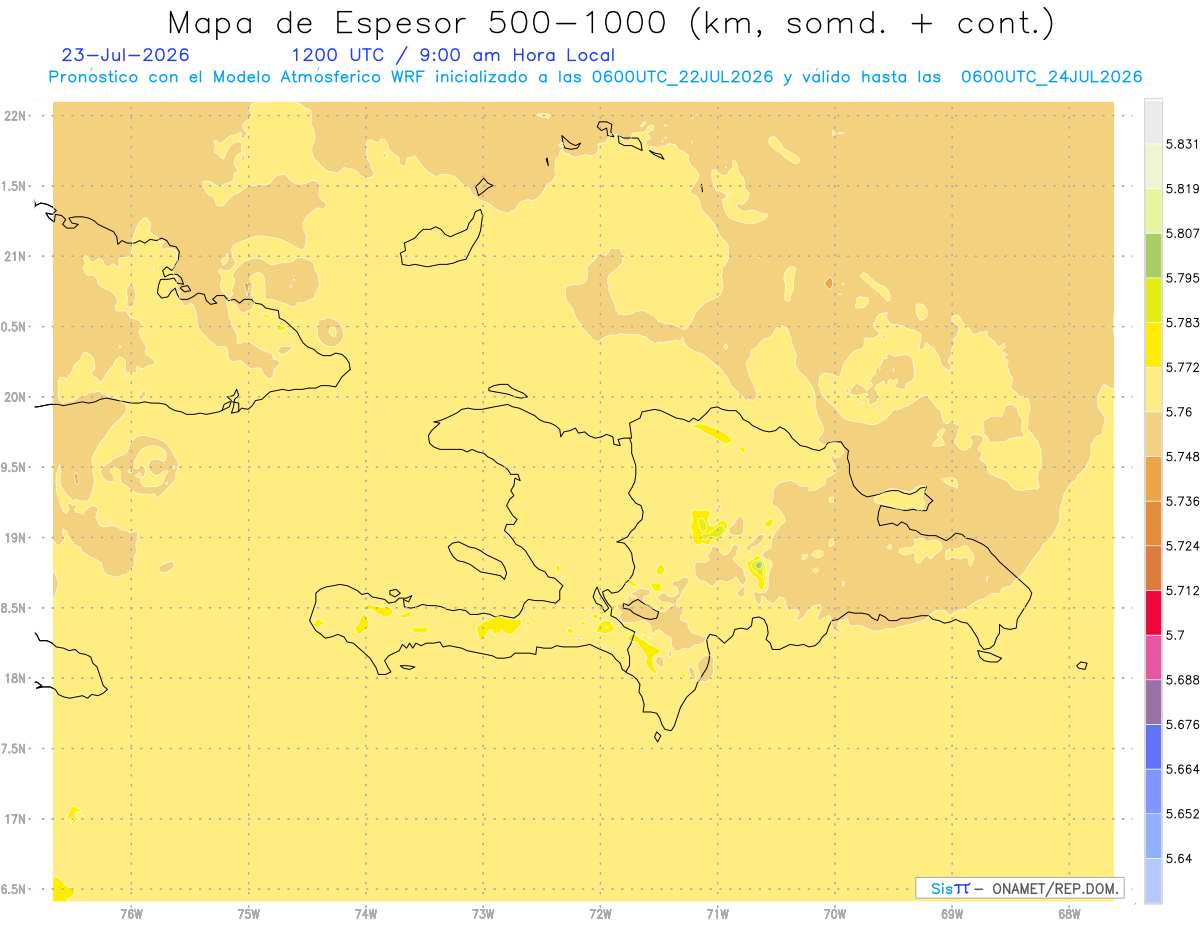Select the bright yellow swatch between 5.783 and 5.772
The image size is (1200, 927).
[x=1153, y=345]
